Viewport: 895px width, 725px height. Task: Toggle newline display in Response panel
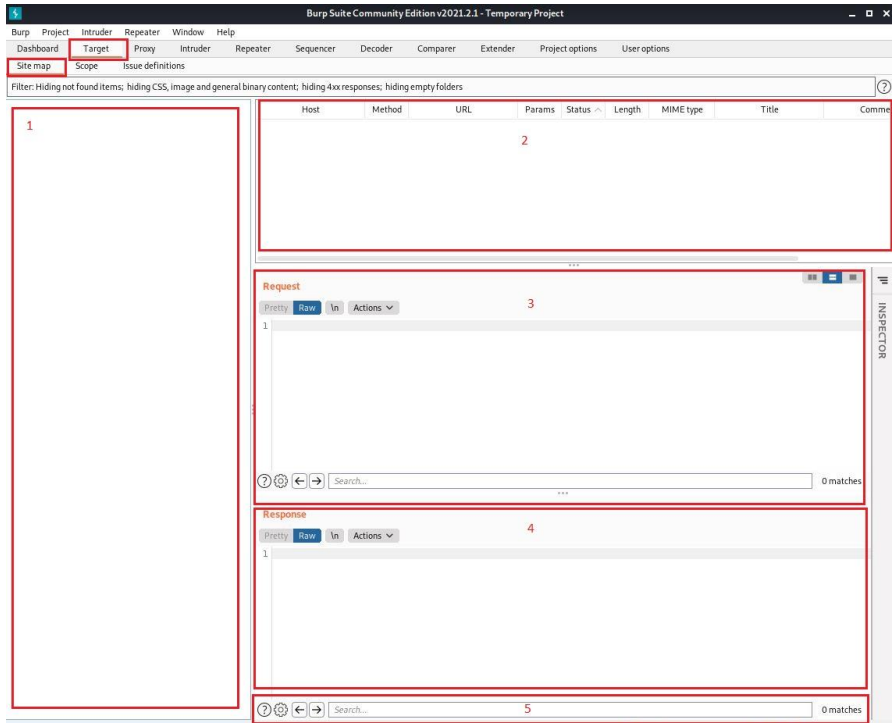click(x=334, y=535)
